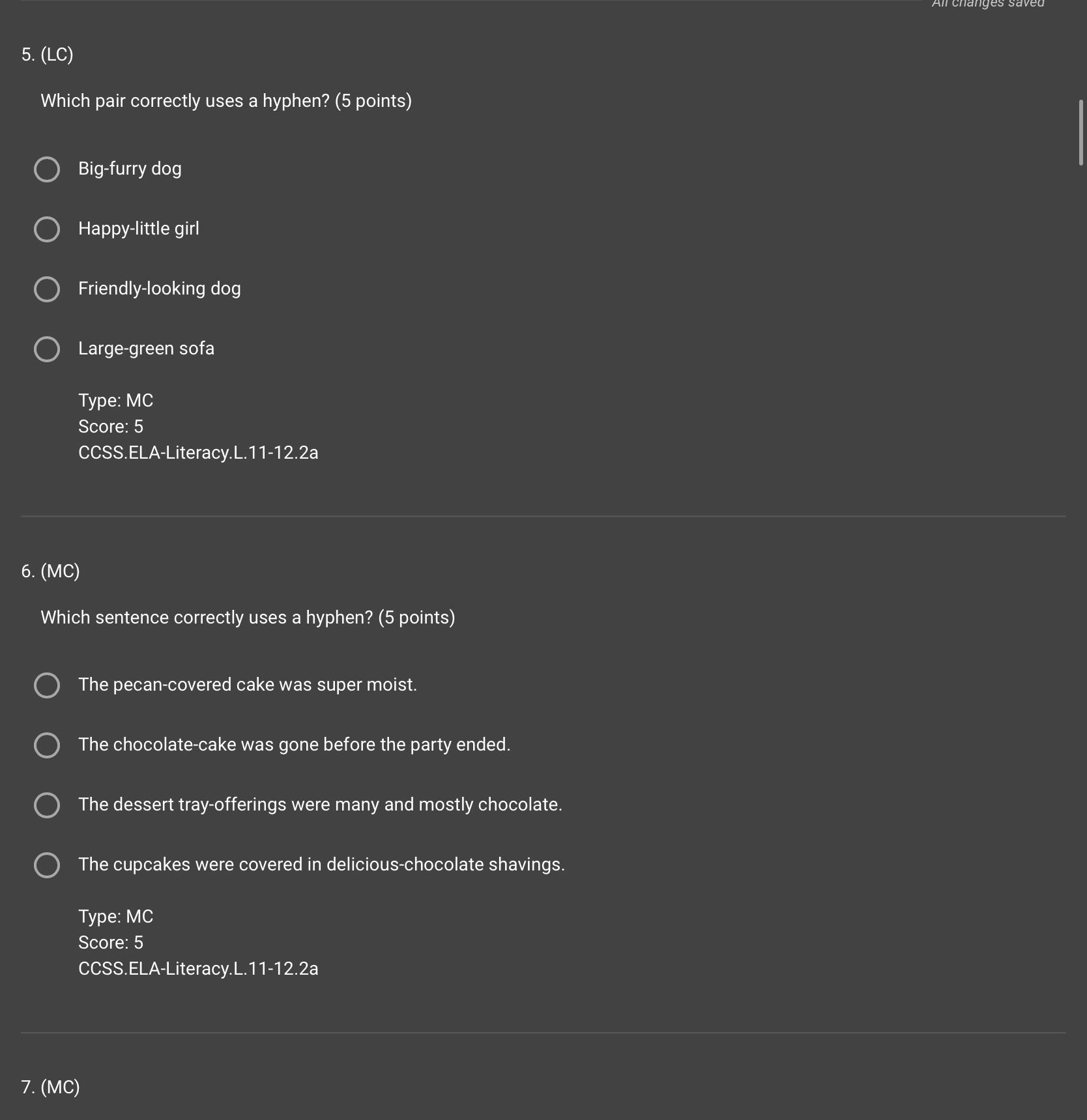Click the 'All changes saved' status text
The image size is (1087, 1120).
point(988,4)
